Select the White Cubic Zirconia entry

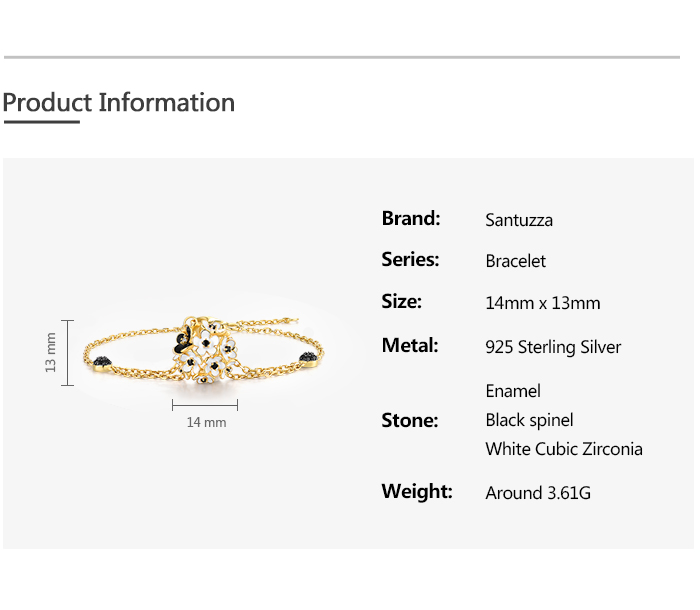[x=564, y=449]
